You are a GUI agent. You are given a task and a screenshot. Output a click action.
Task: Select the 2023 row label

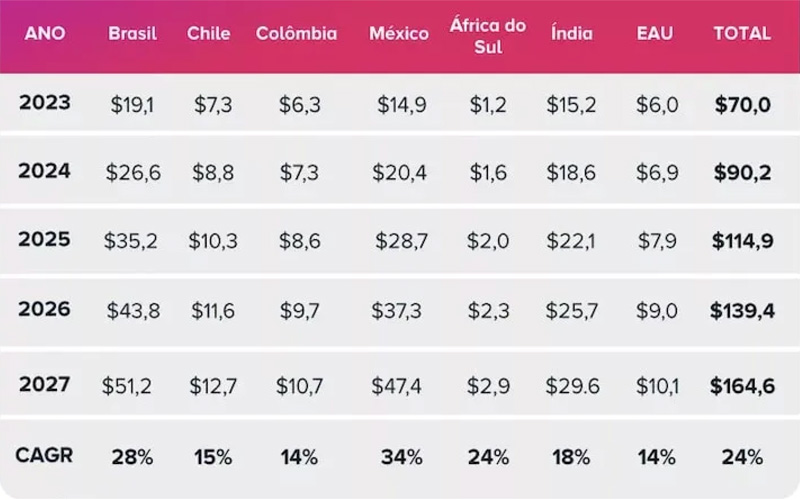point(45,103)
